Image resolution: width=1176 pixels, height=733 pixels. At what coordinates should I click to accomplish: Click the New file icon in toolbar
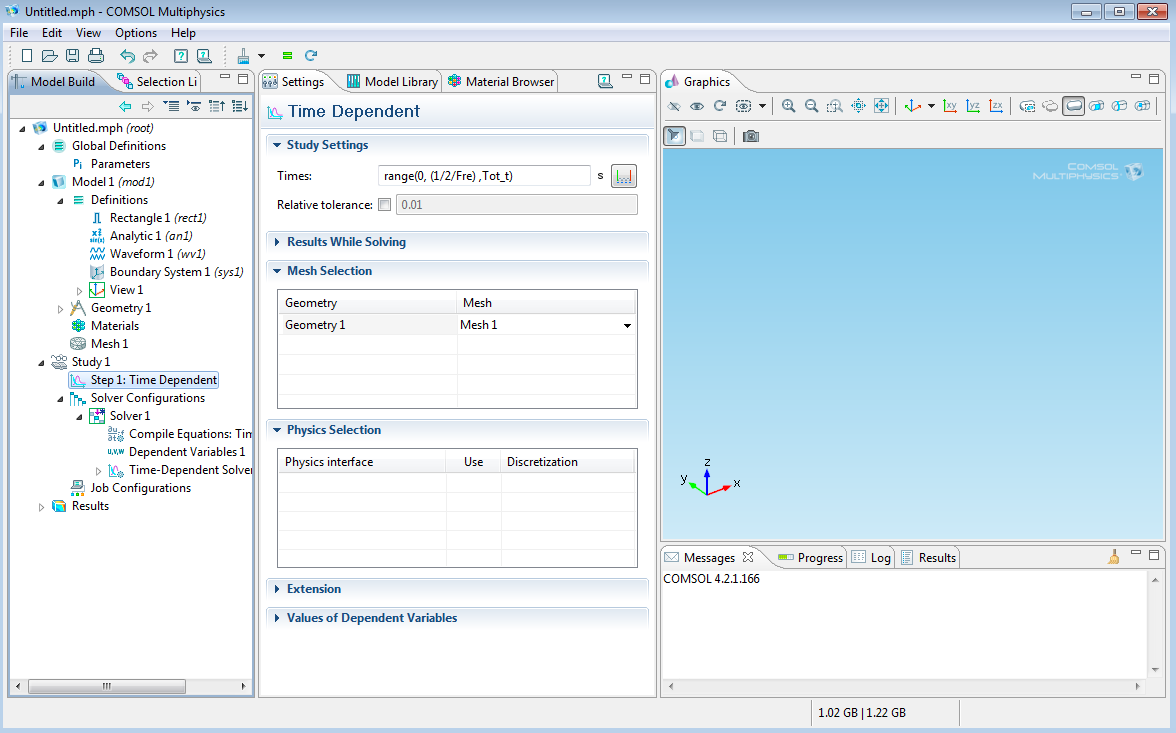click(27, 56)
